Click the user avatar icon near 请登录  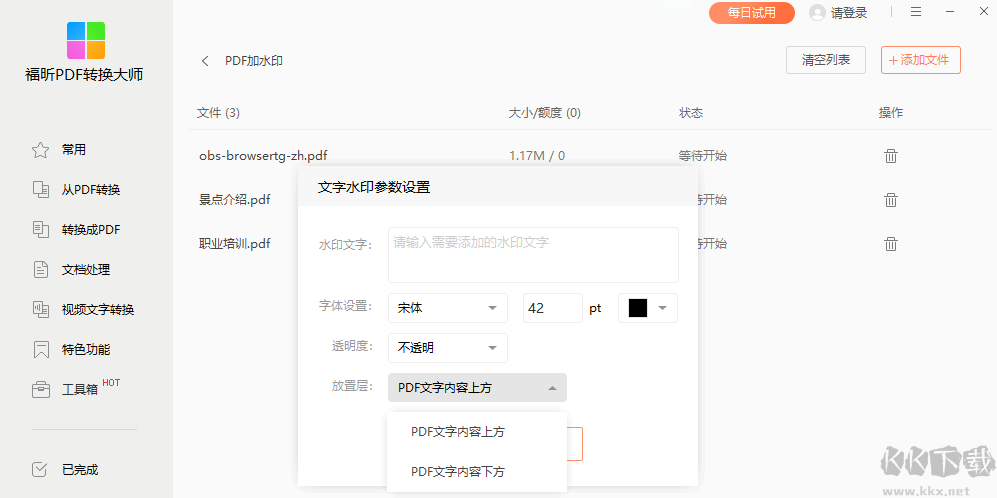pyautogui.click(x=817, y=13)
